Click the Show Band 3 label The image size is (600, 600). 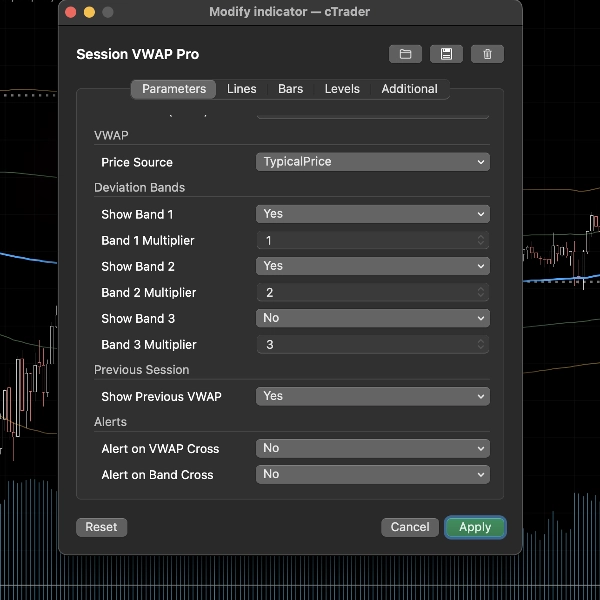(138, 318)
